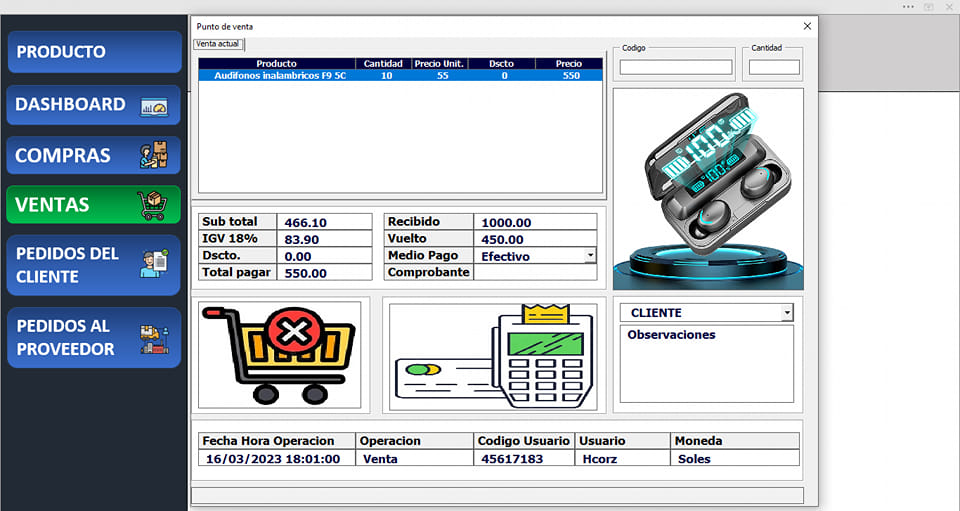Click the Moneda value Soles

(735, 458)
